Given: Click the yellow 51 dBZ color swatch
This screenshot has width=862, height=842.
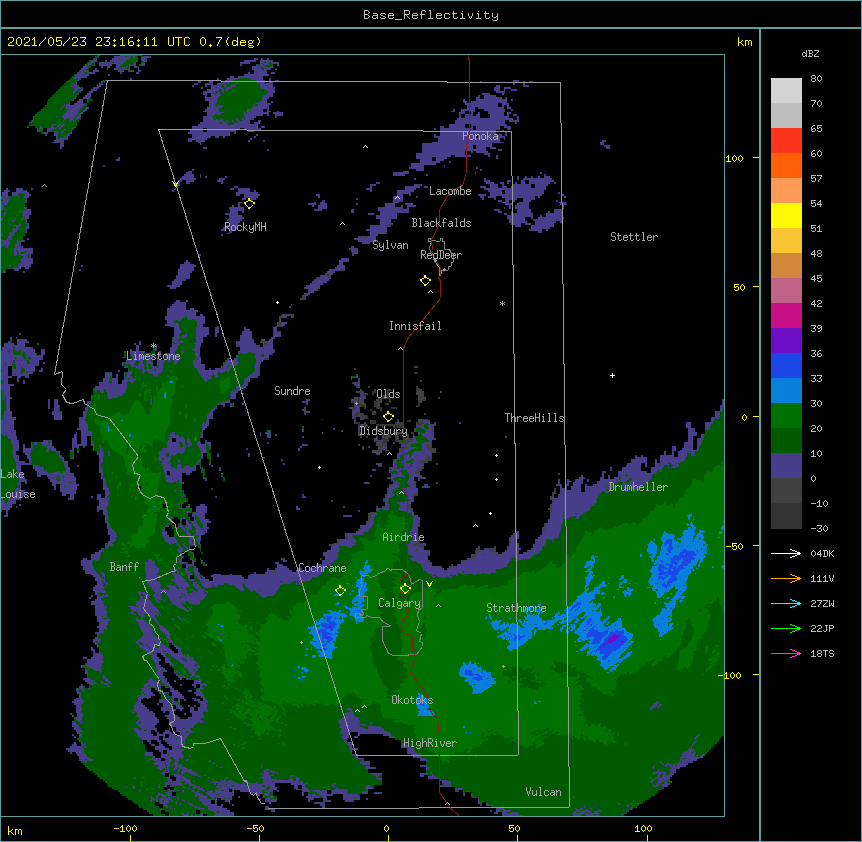Looking at the screenshot, I should (x=786, y=215).
